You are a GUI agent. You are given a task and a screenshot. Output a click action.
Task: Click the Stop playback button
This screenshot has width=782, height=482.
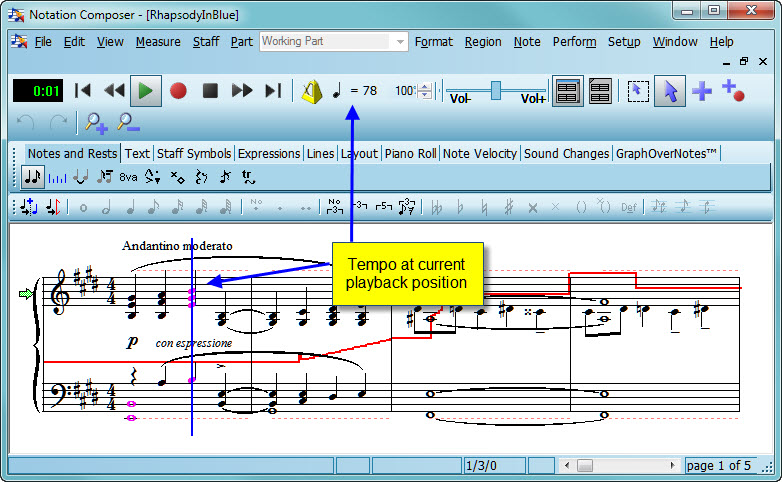tap(210, 90)
